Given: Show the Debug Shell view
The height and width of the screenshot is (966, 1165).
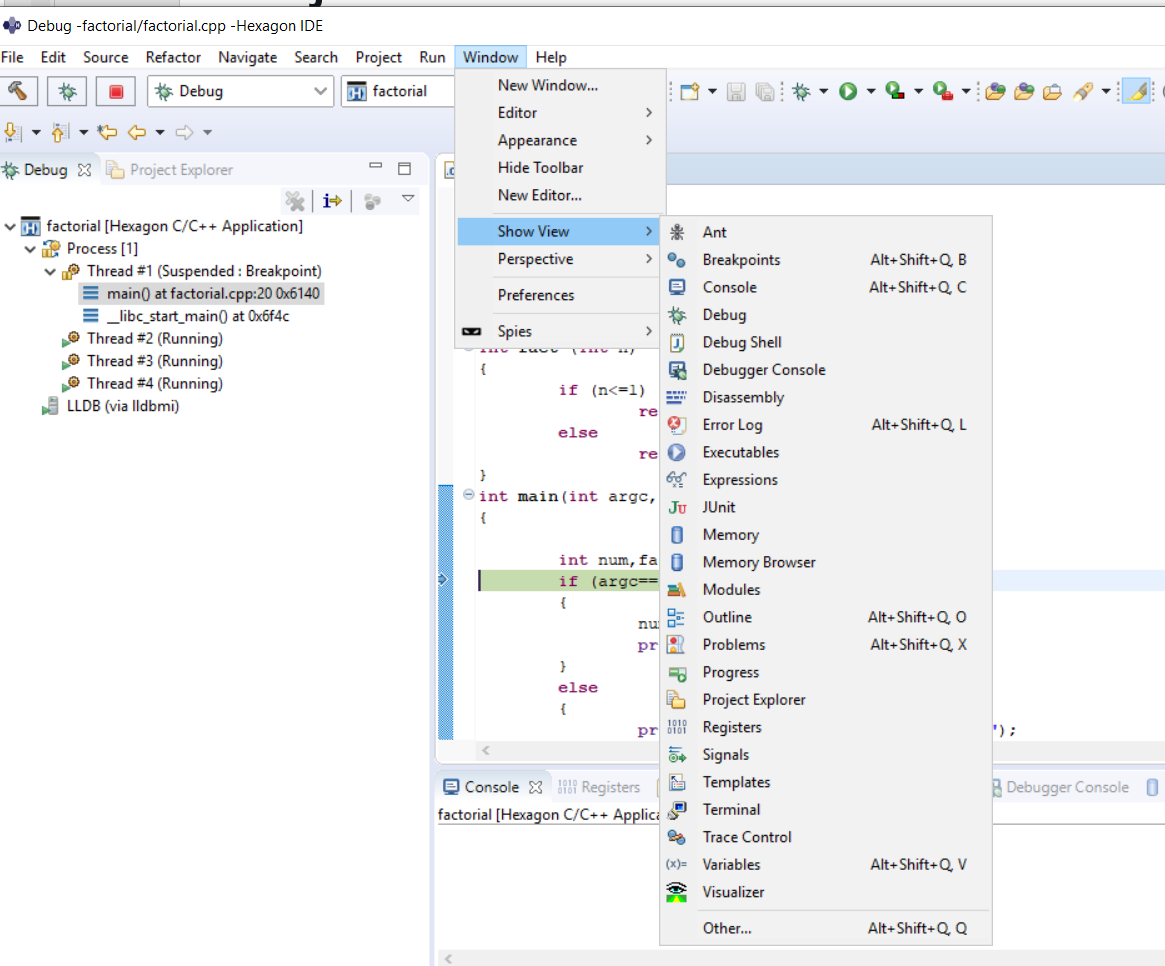Looking at the screenshot, I should (825, 343).
